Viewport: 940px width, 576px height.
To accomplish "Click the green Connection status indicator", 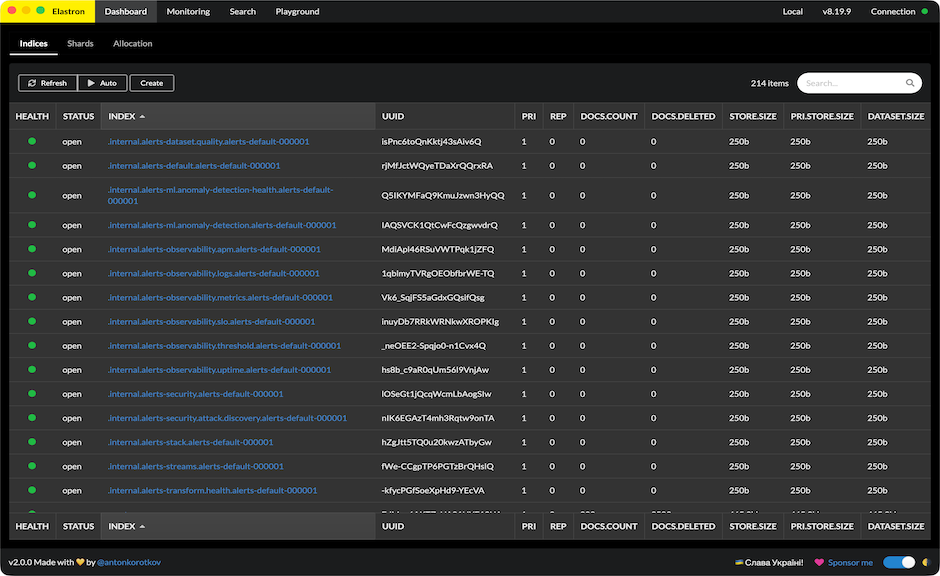I will tap(924, 11).
